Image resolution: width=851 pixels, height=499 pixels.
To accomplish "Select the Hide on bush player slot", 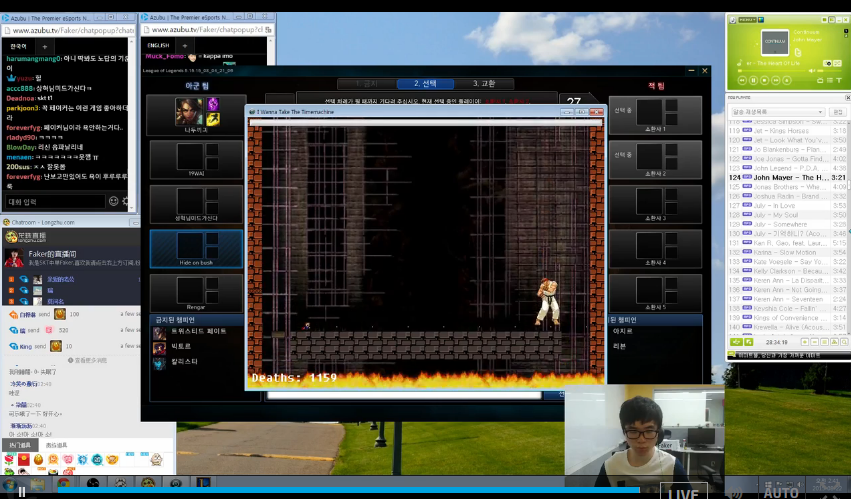I will tap(196, 249).
